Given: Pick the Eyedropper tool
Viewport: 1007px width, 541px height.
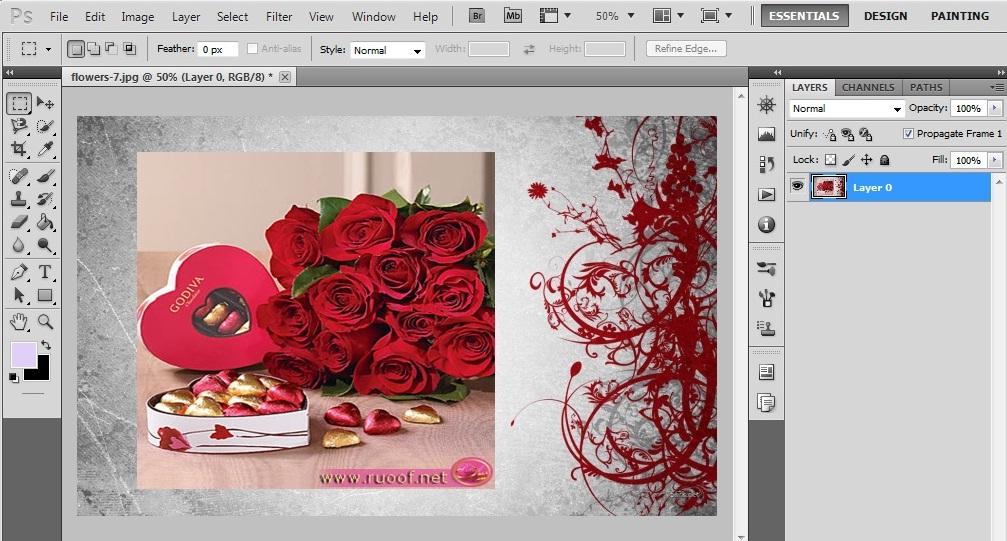Looking at the screenshot, I should tap(45, 149).
